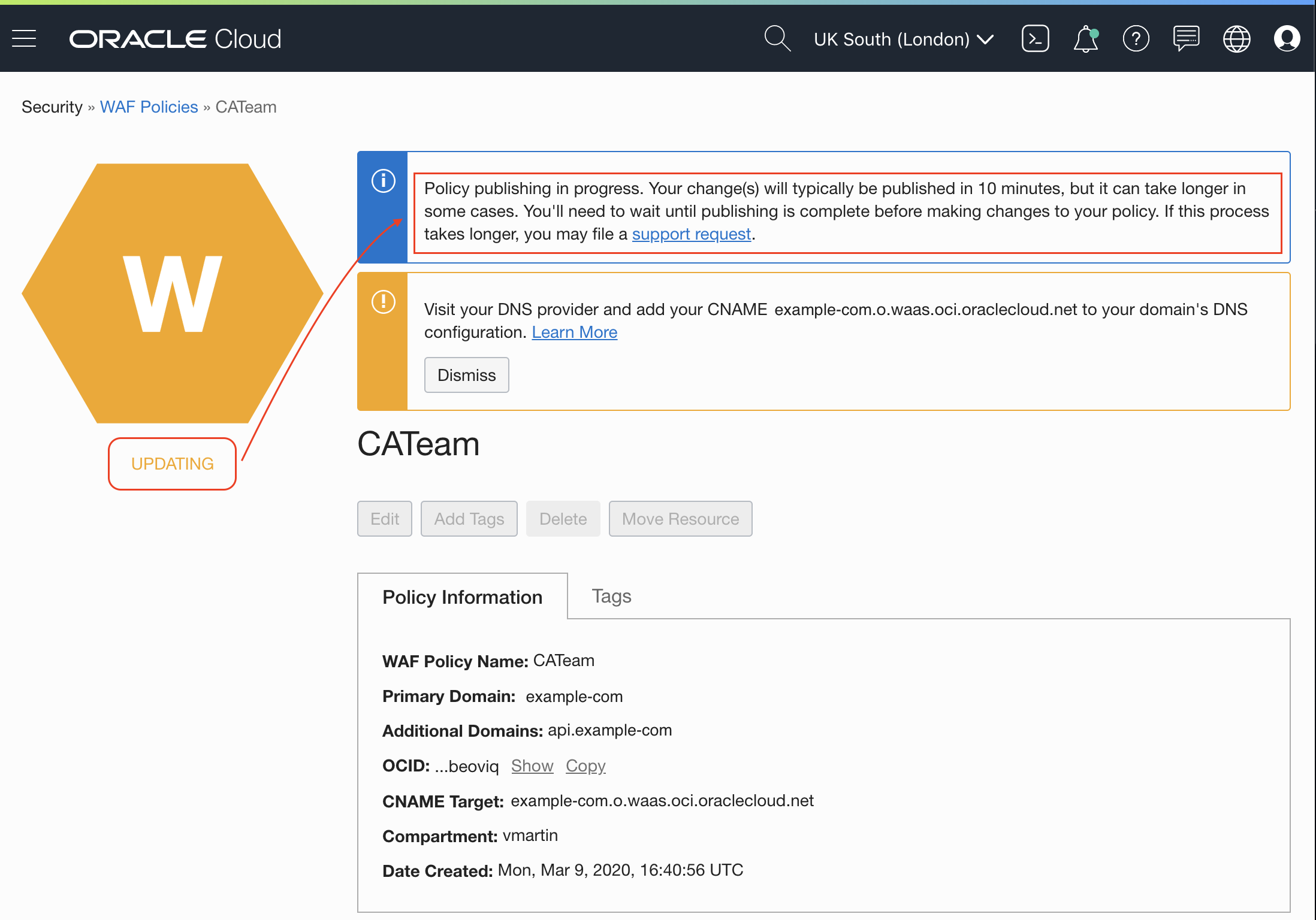This screenshot has height=920, width=1316.
Task: Click the search magnifier icon
Action: [777, 39]
